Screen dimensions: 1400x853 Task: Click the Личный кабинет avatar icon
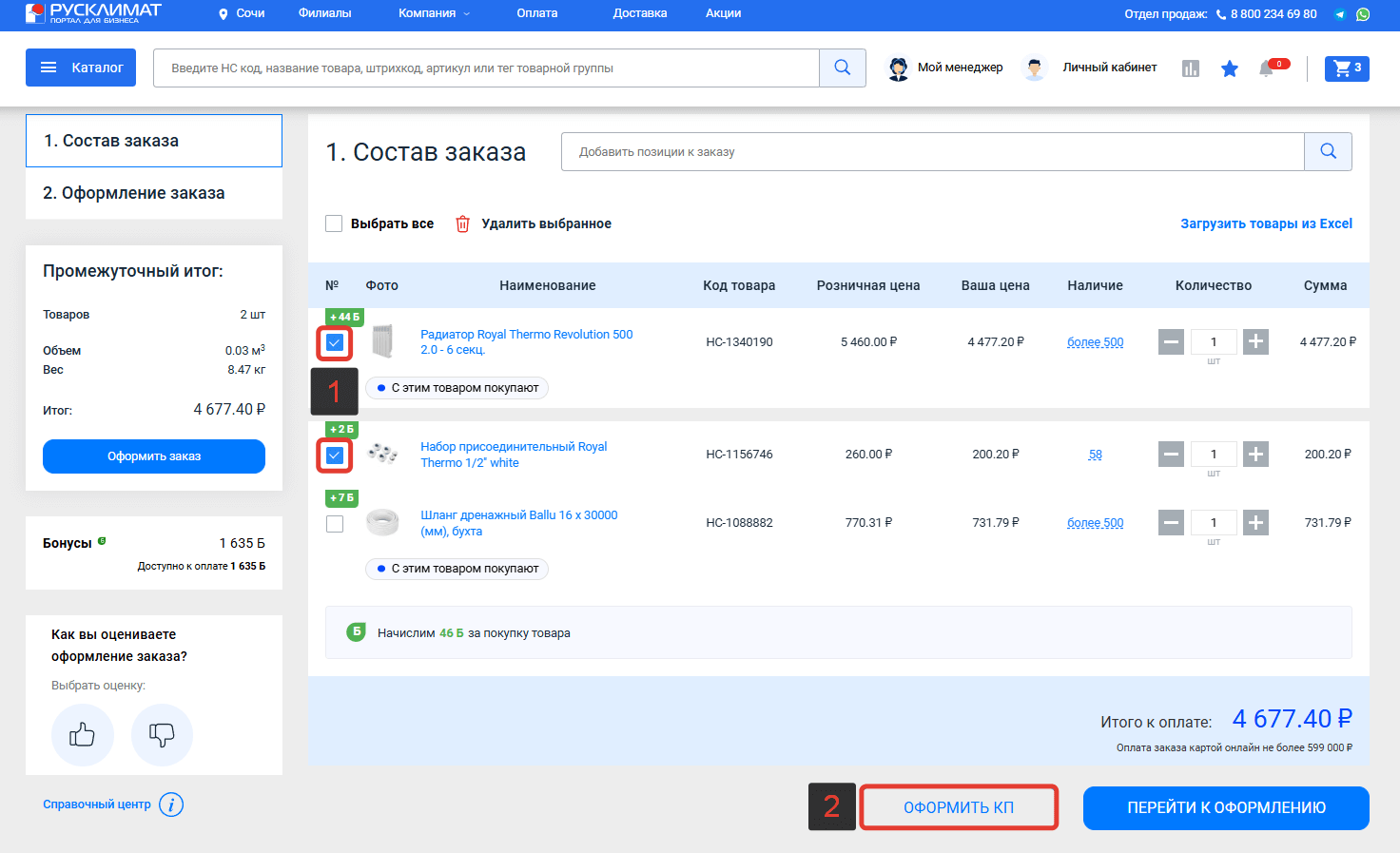1034,68
